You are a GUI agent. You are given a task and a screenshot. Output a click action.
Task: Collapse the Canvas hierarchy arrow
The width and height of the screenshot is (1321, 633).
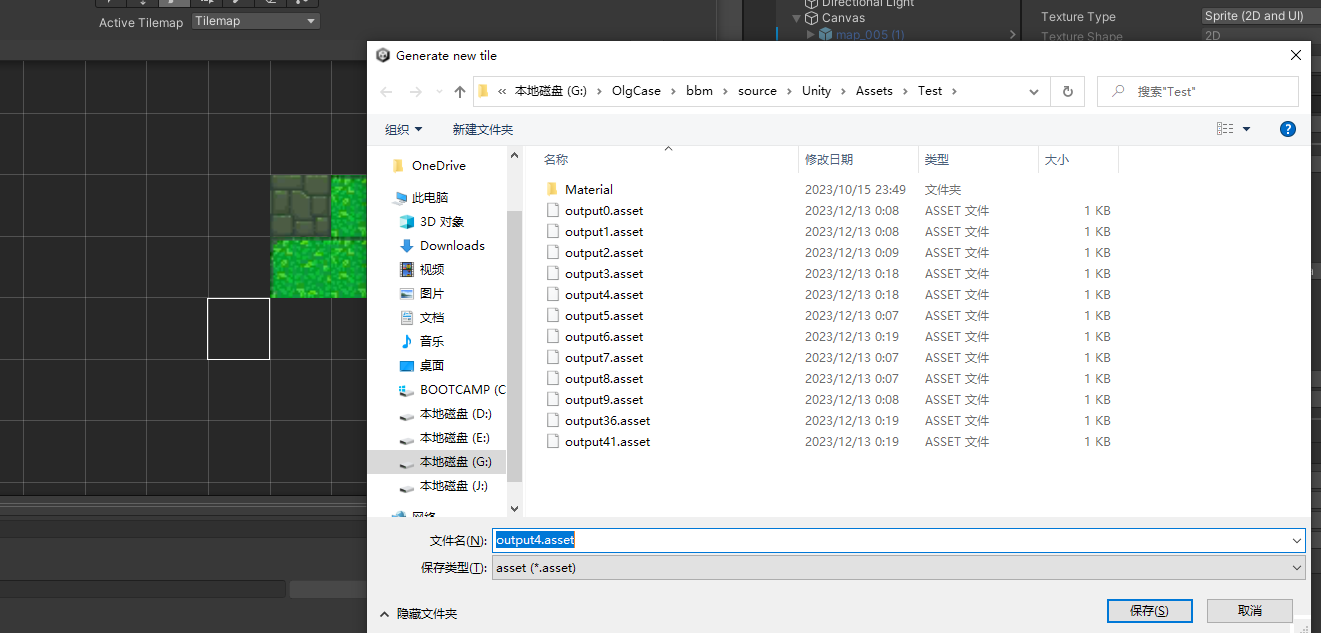797,18
